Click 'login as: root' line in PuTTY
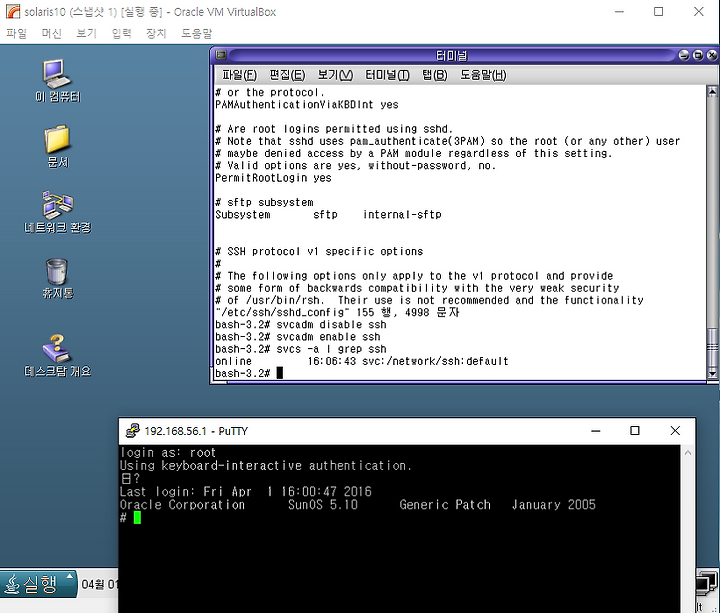This screenshot has height=613, width=720. click(x=168, y=453)
